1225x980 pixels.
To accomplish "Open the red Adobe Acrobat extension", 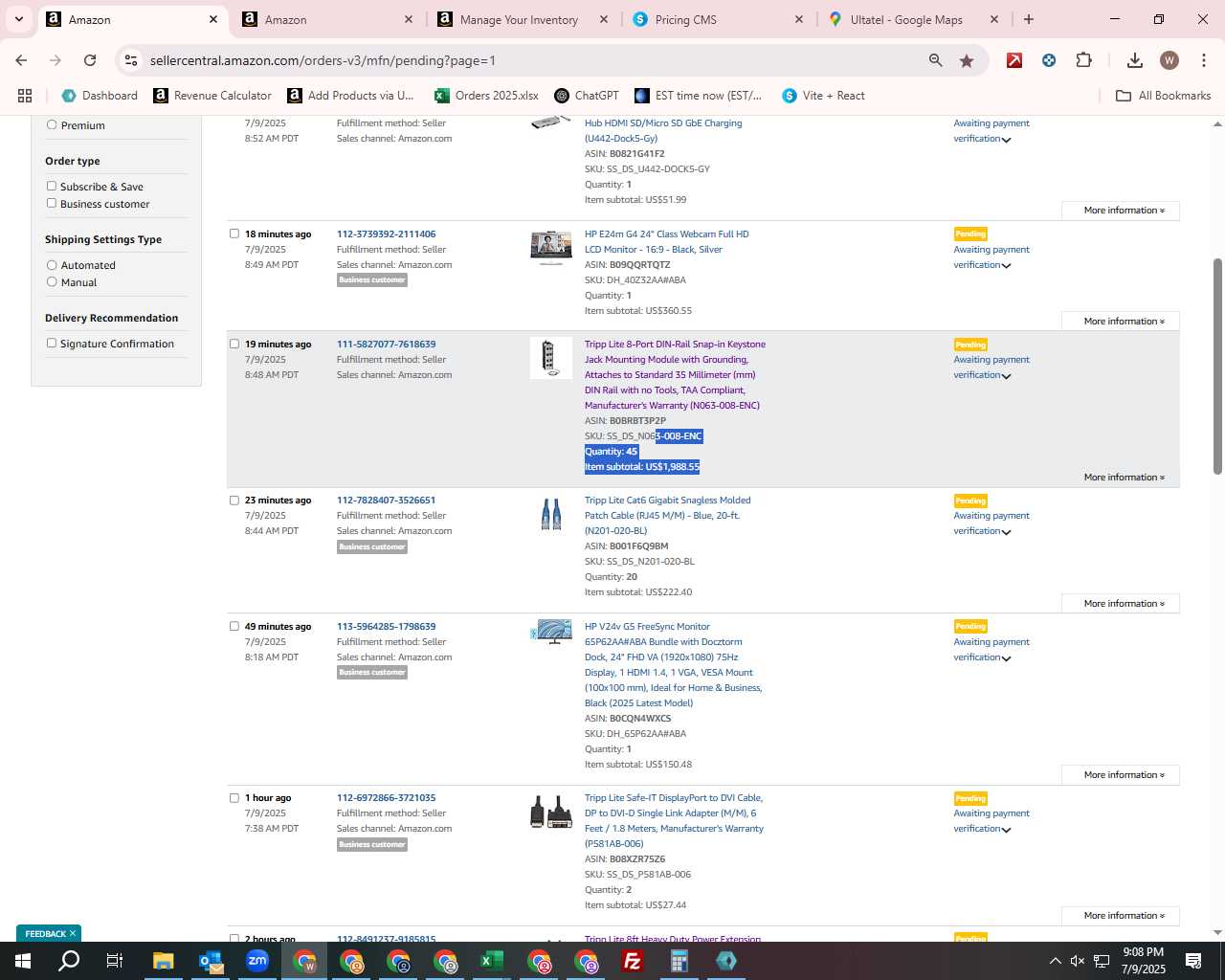I will [x=1014, y=60].
